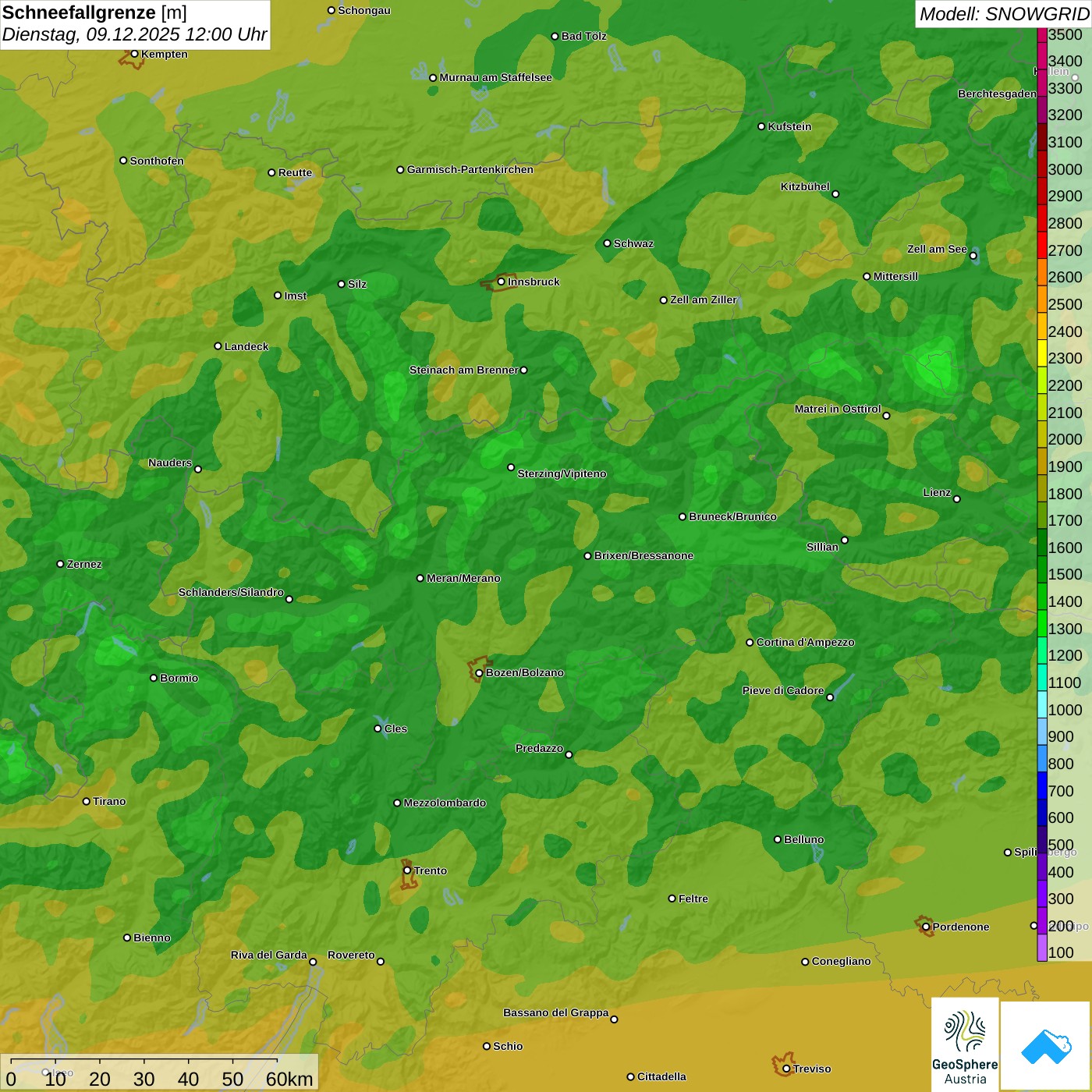Viewport: 1092px width, 1092px height.
Task: Click the Trento city marker
Action: (407, 870)
